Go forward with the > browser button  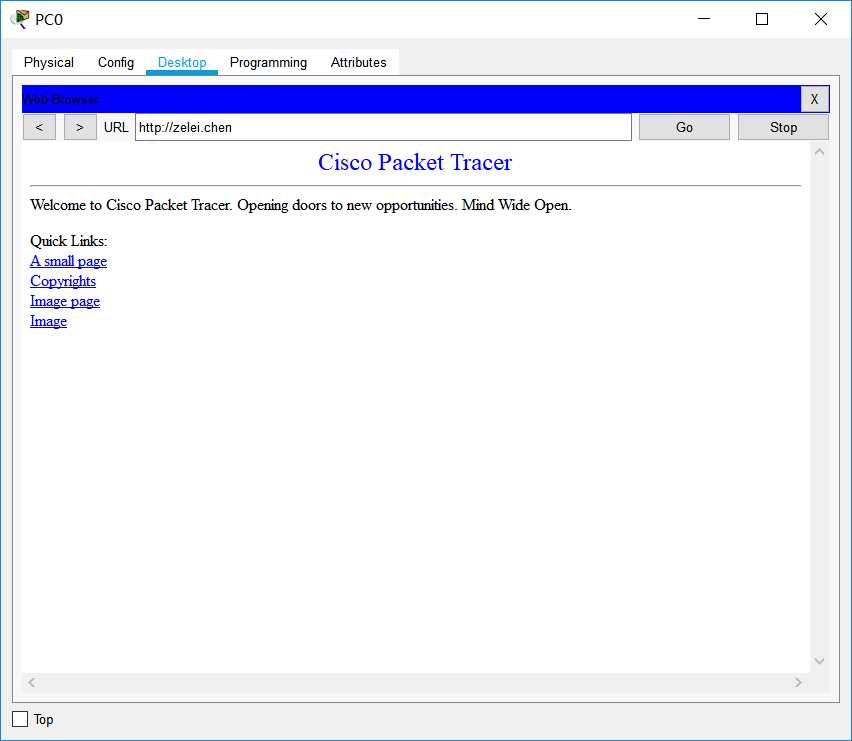[x=80, y=127]
